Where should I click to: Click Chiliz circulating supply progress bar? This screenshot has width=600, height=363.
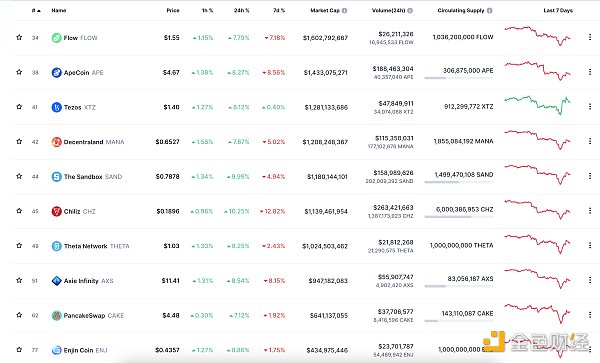[459, 217]
